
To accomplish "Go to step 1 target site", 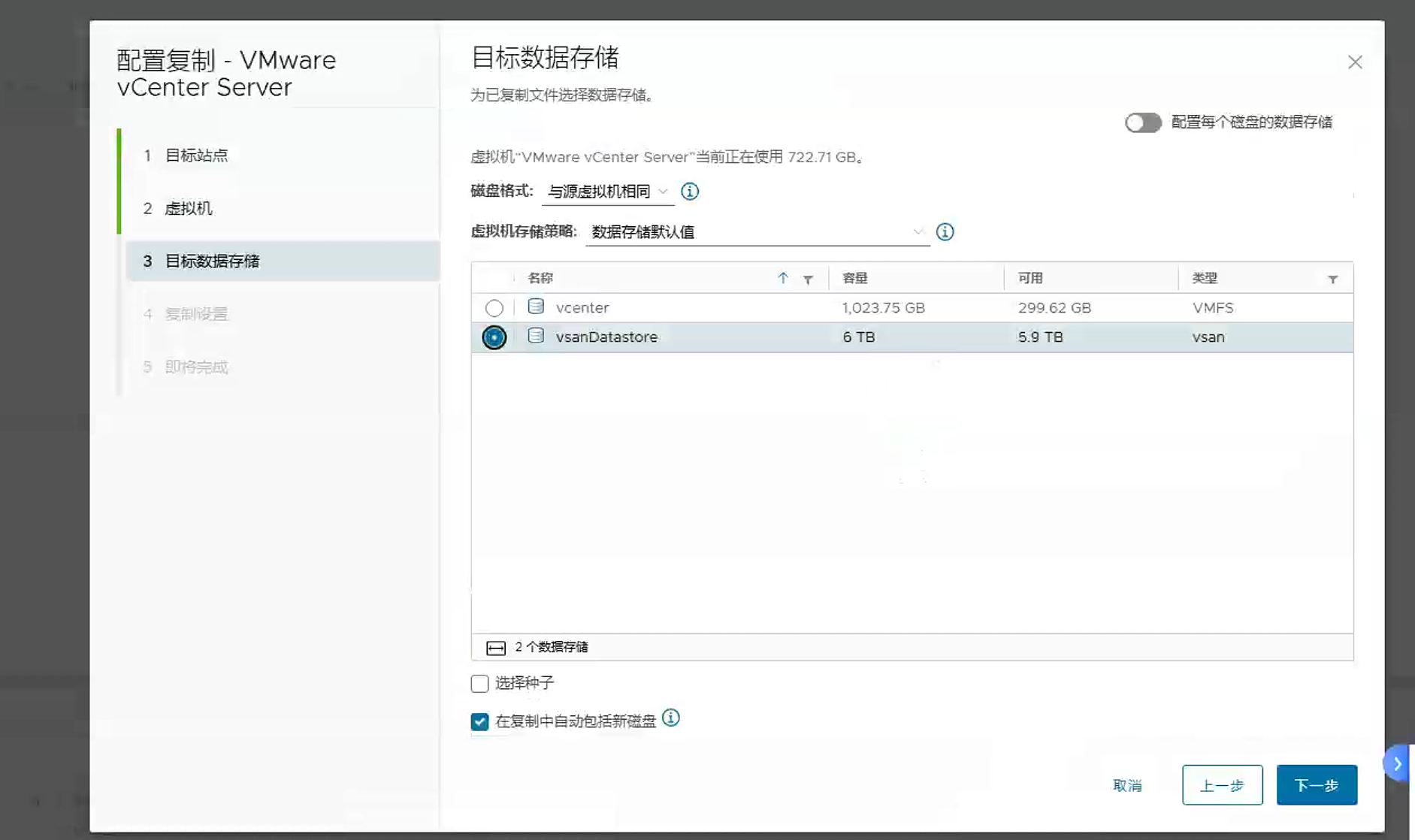I will [x=196, y=156].
